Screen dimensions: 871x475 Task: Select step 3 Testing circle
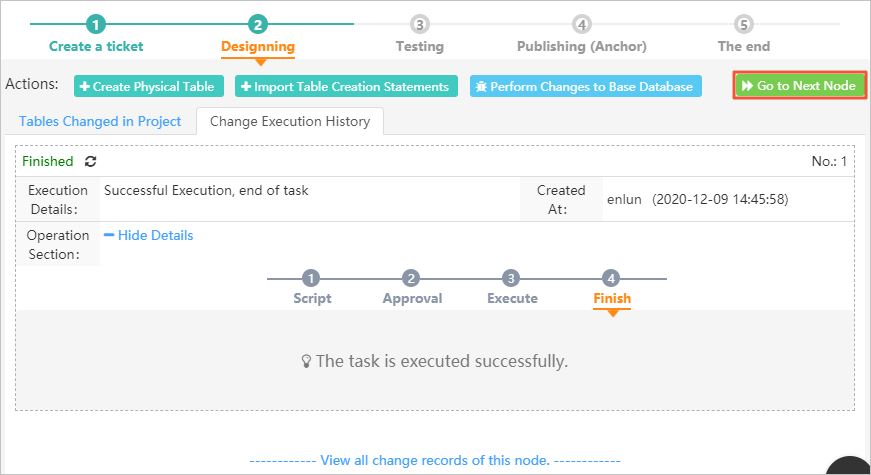pyautogui.click(x=419, y=24)
